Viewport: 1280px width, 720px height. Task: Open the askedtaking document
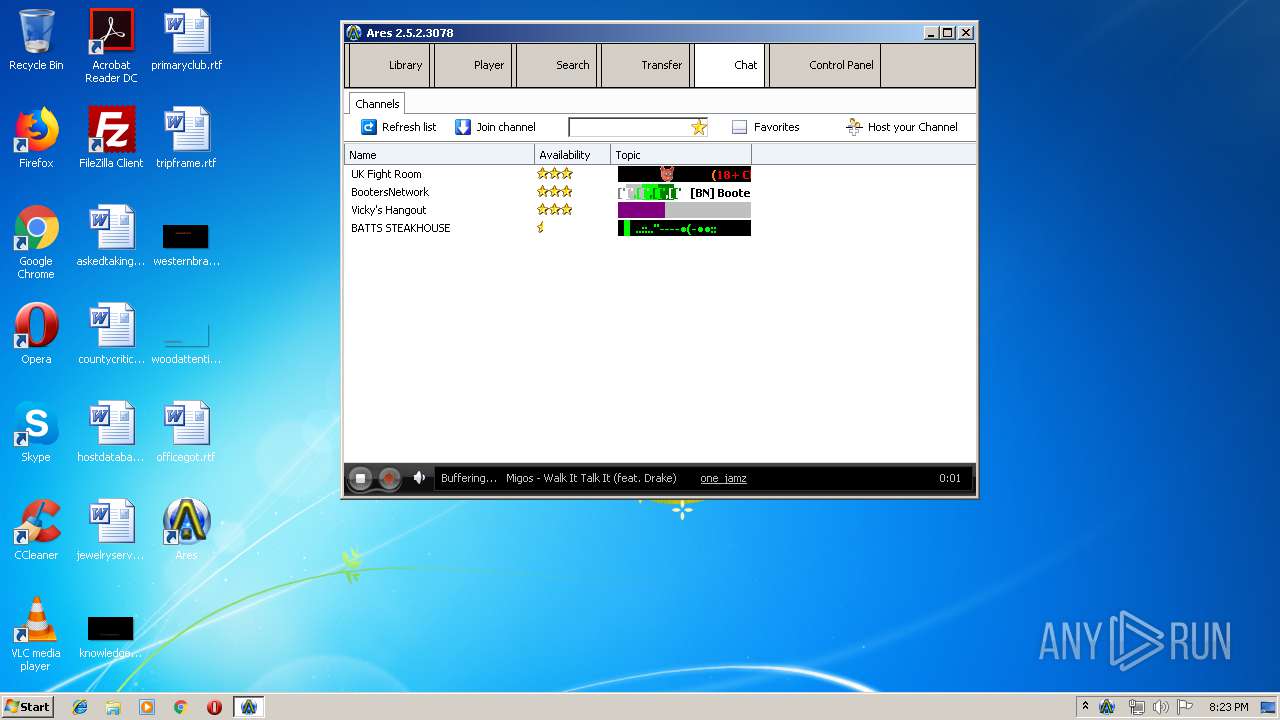[x=111, y=237]
